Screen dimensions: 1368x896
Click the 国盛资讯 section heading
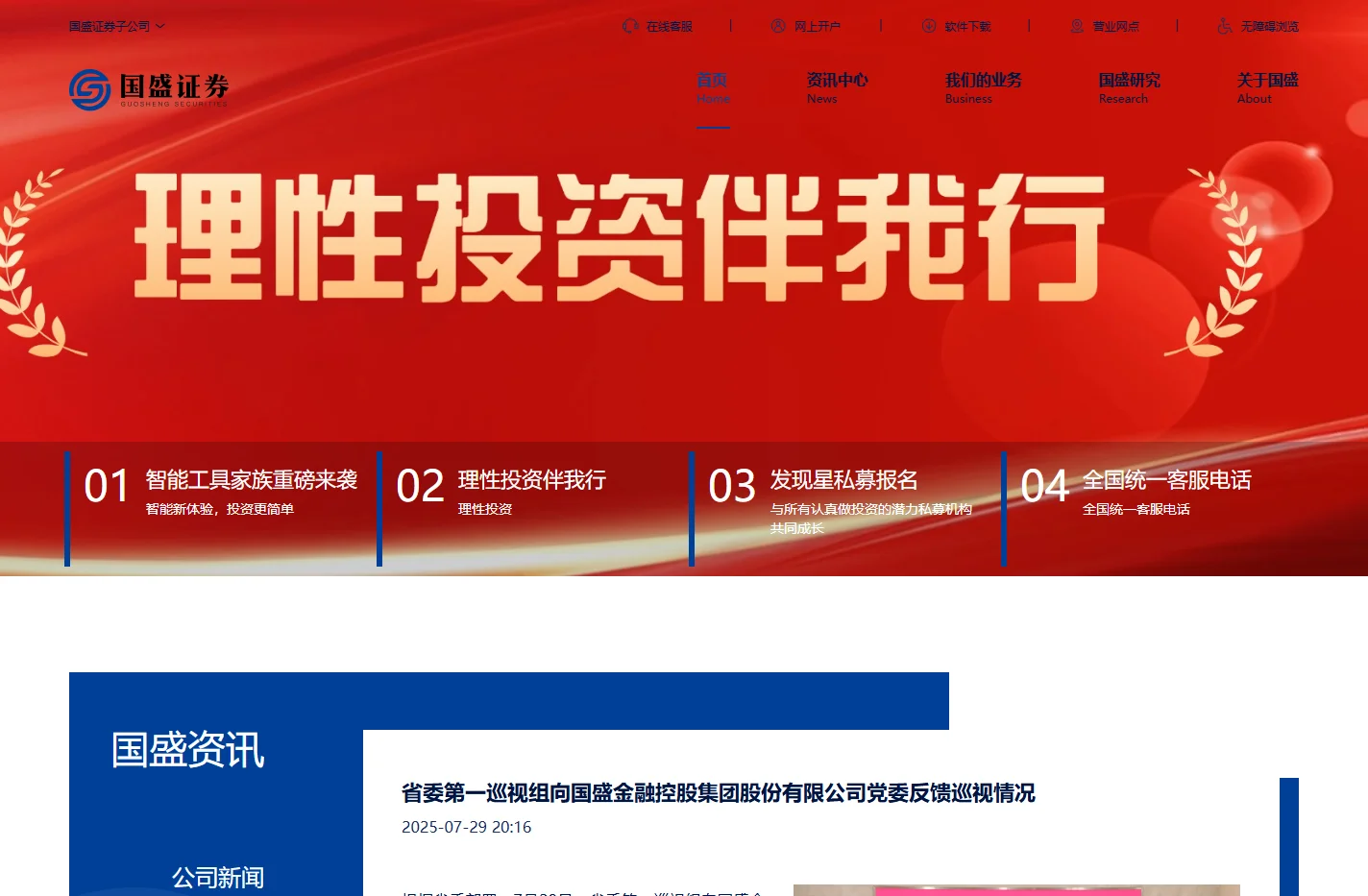187,750
